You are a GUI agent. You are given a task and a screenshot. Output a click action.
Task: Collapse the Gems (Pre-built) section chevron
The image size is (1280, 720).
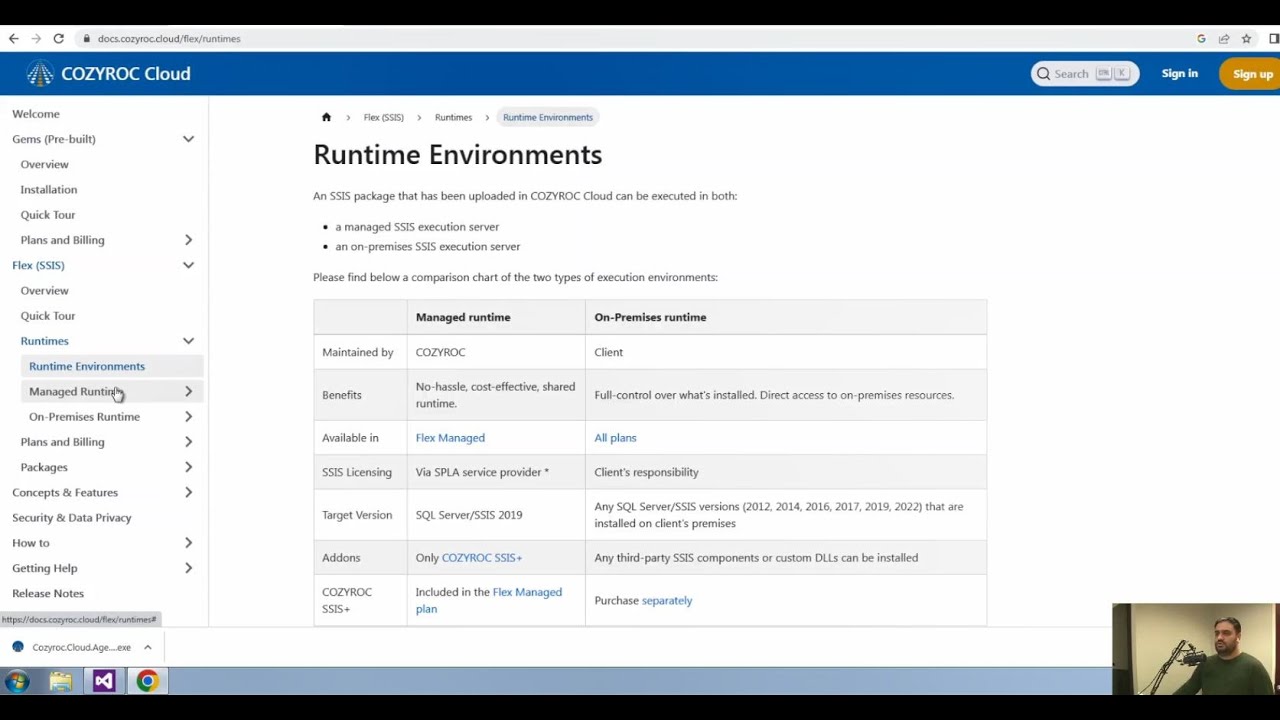(188, 139)
